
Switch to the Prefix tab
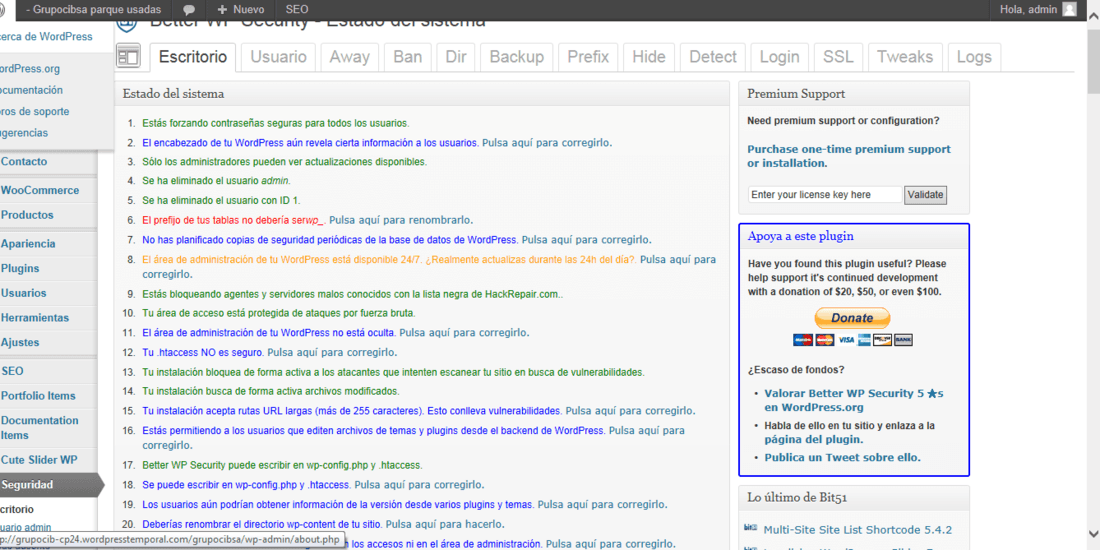point(588,57)
